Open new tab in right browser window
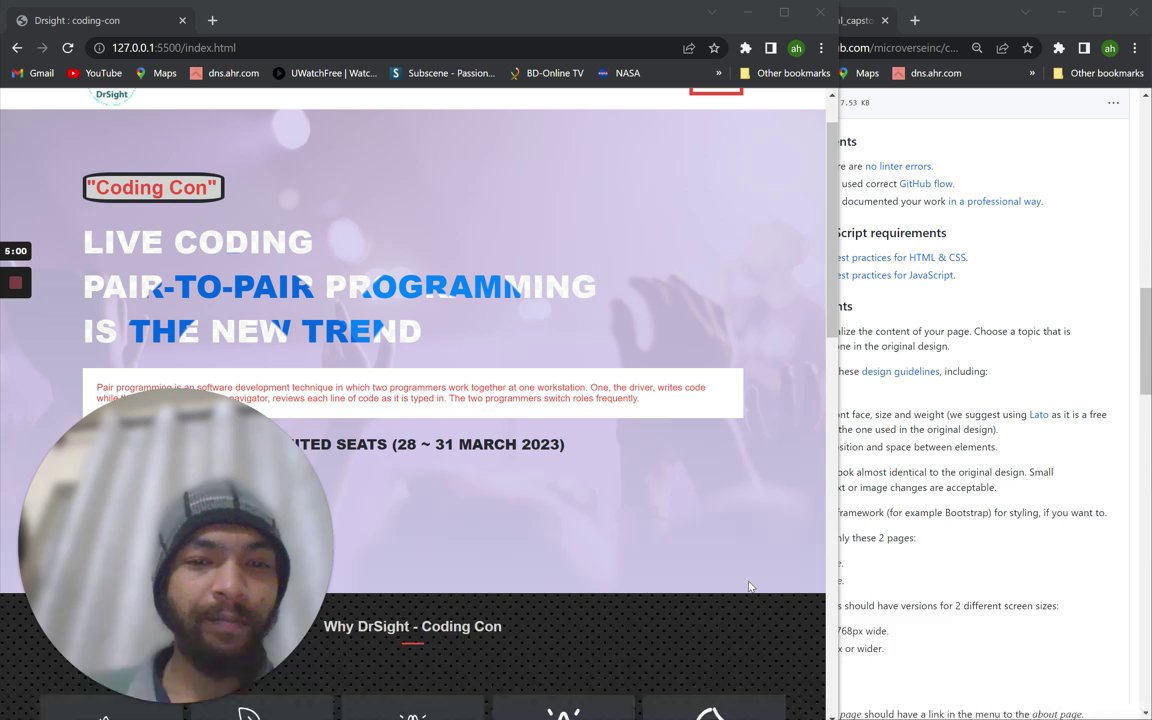The height and width of the screenshot is (720, 1152). (915, 21)
